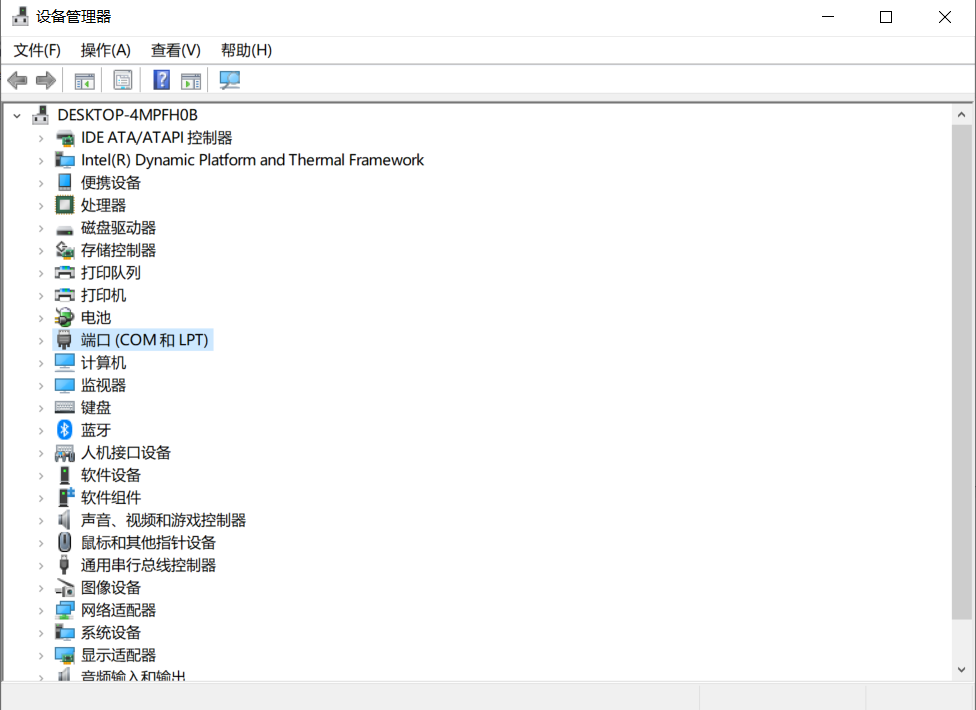Click the 图像设备 camera icon
The height and width of the screenshot is (710, 976).
coord(65,587)
